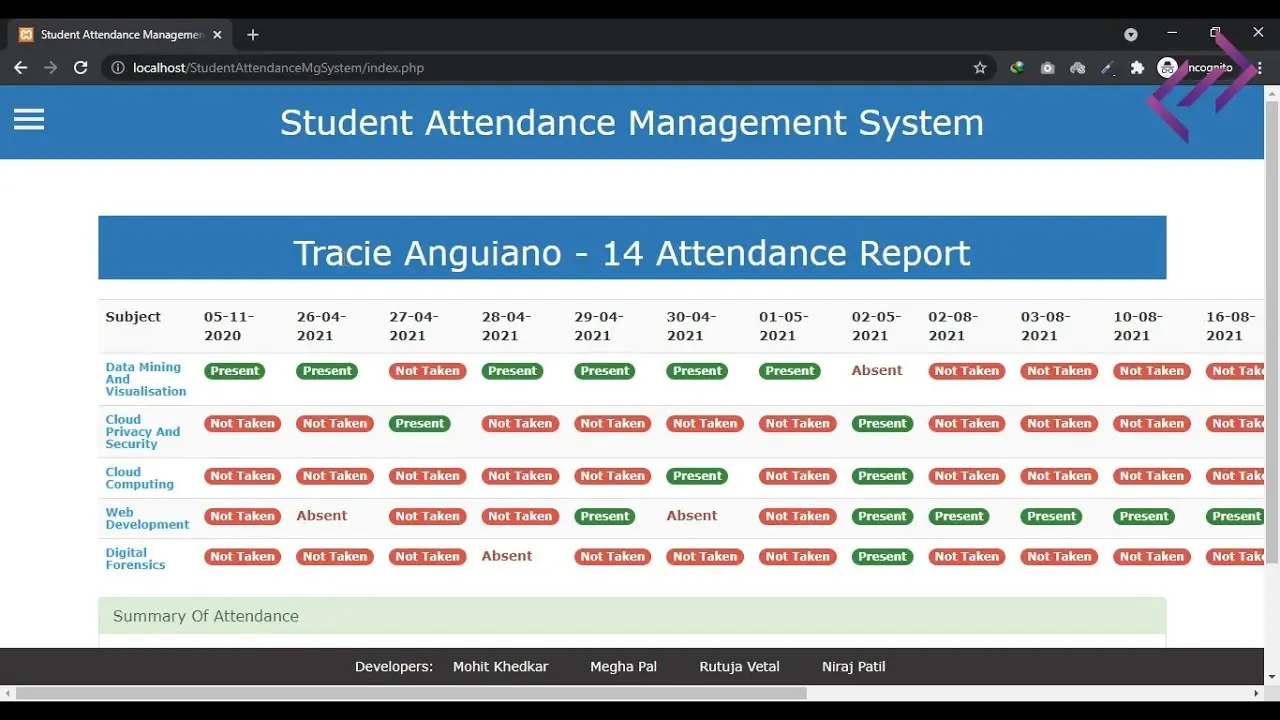Click the horizontal scrollbar left arrow
This screenshot has width=1280, height=720.
point(8,693)
